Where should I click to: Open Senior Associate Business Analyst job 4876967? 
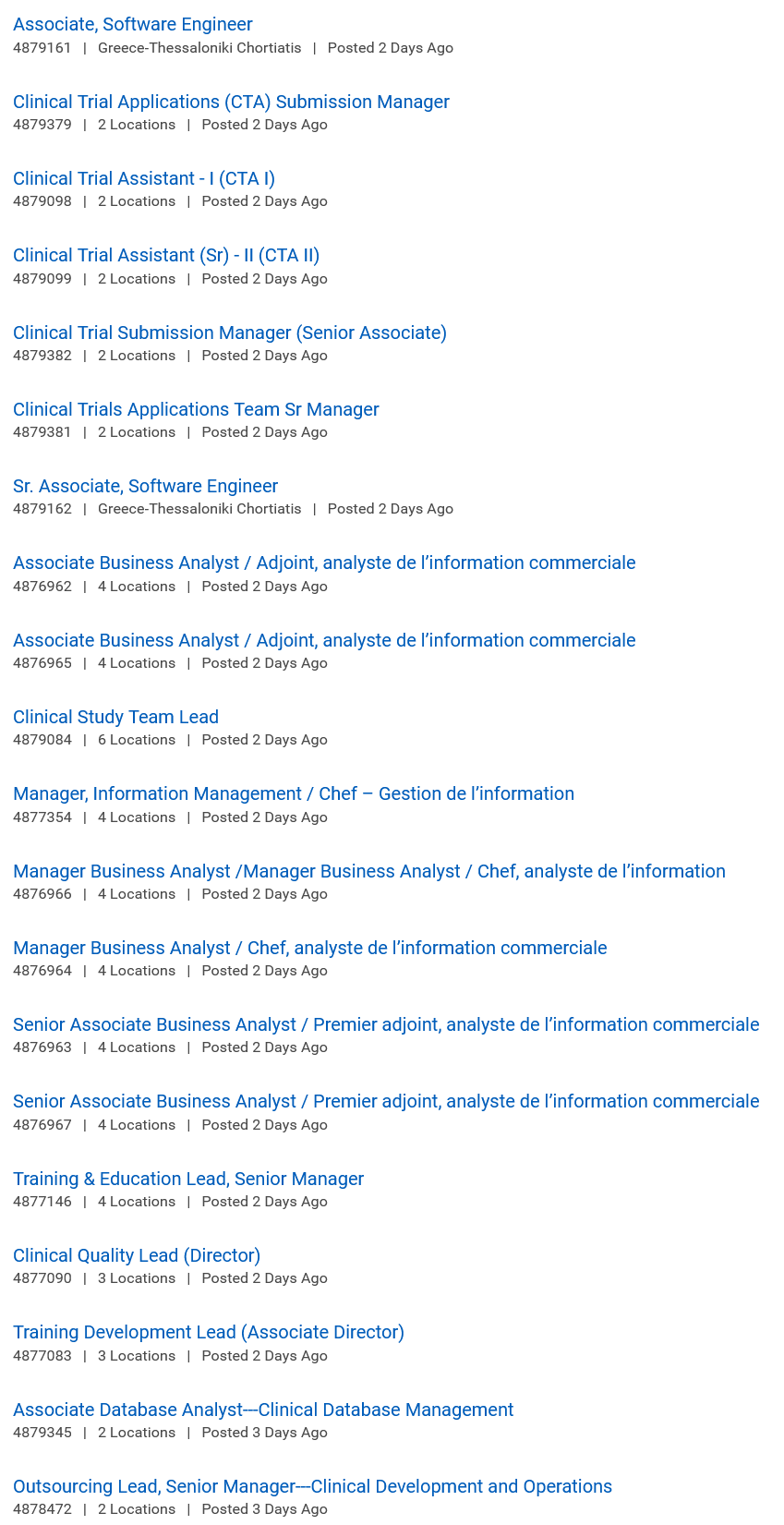pyautogui.click(x=386, y=1102)
